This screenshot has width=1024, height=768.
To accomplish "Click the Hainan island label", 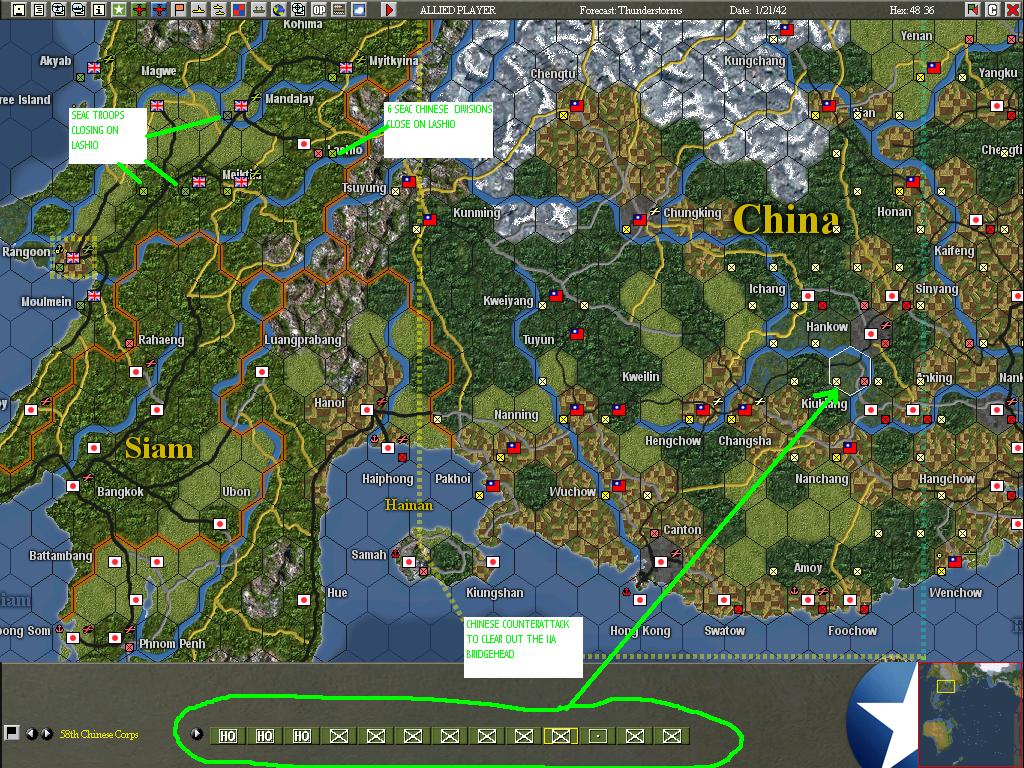I will click(409, 505).
